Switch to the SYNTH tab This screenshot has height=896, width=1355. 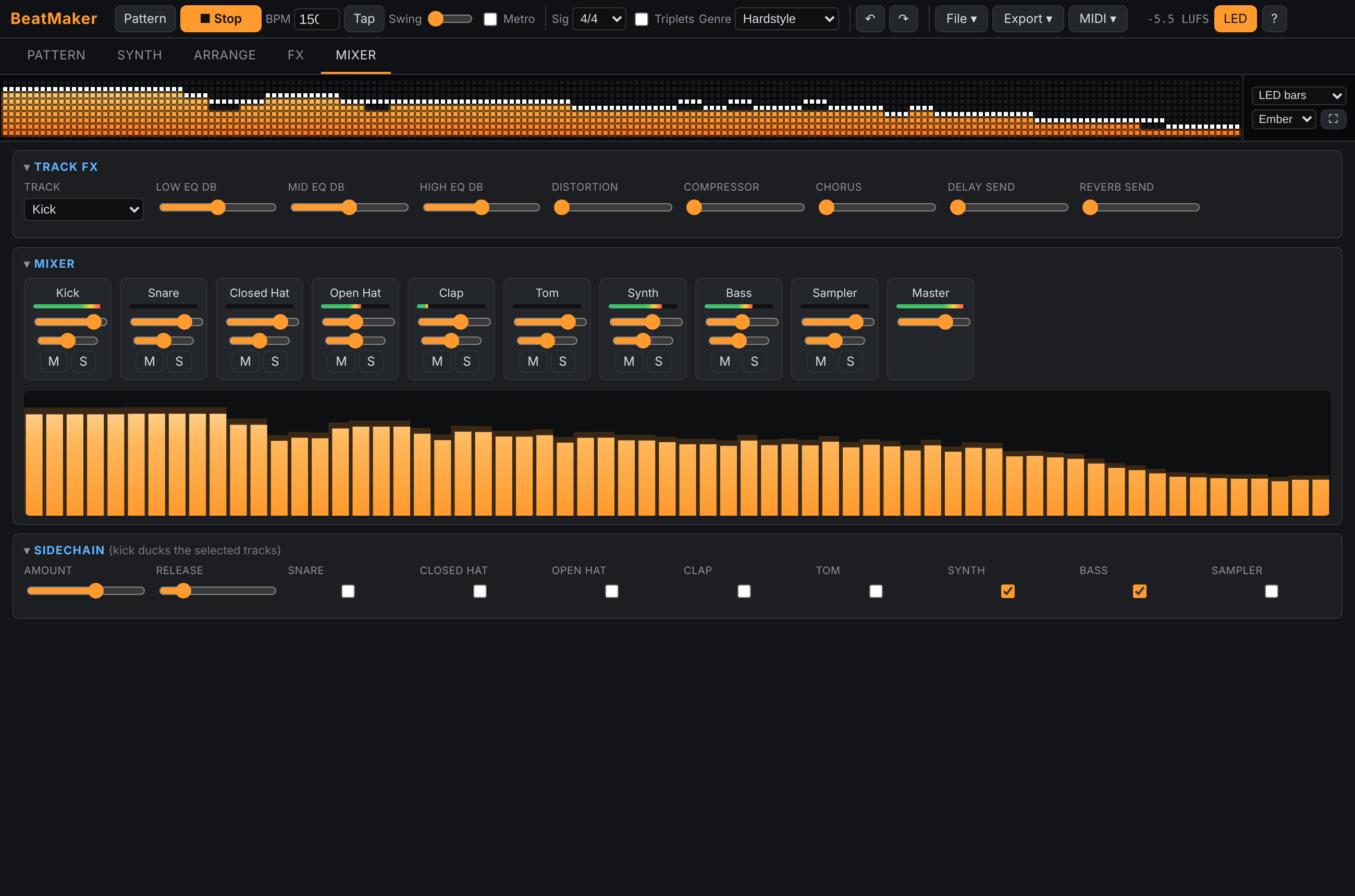click(140, 55)
